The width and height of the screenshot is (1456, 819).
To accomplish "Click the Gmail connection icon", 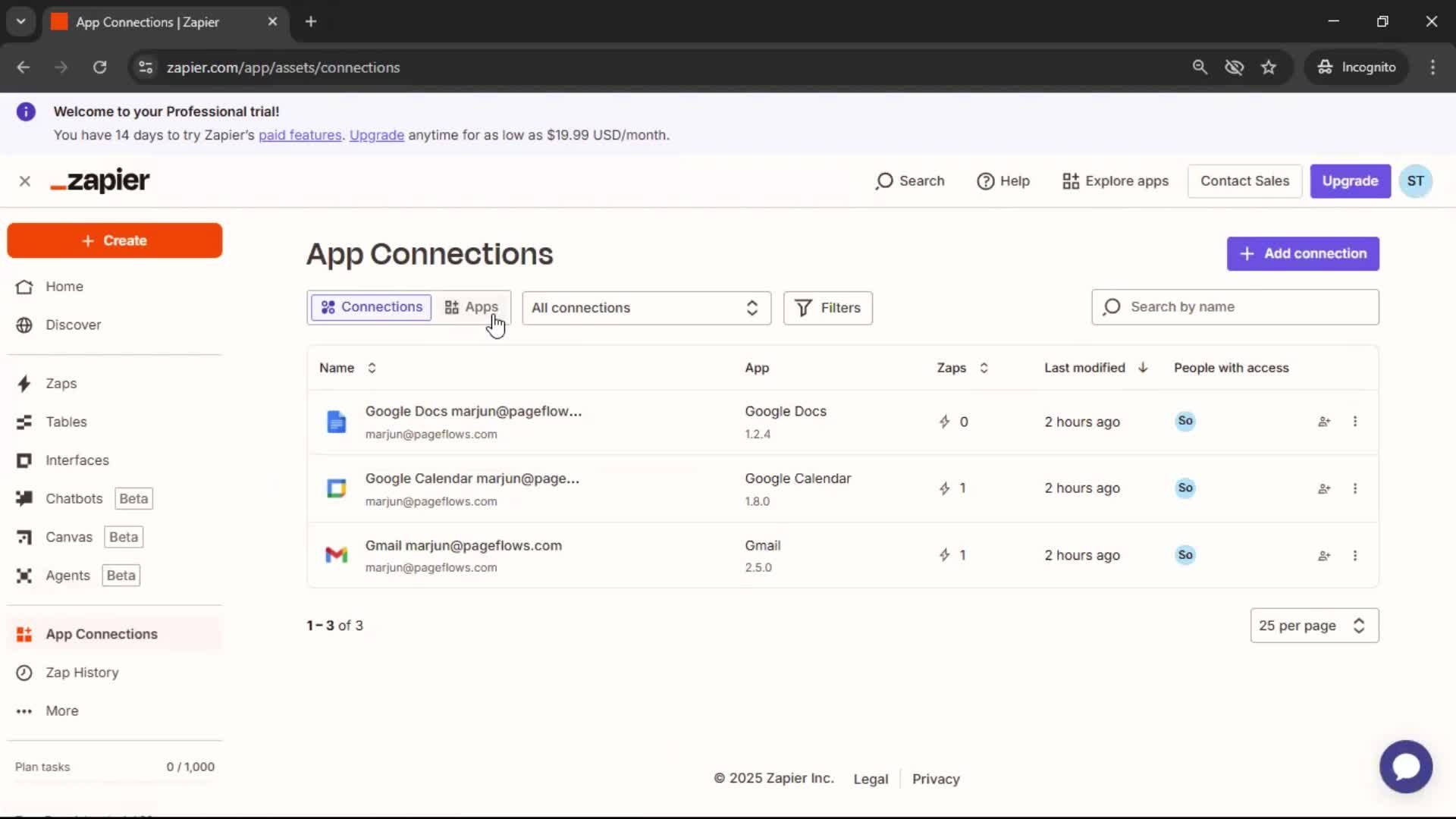I will [337, 555].
